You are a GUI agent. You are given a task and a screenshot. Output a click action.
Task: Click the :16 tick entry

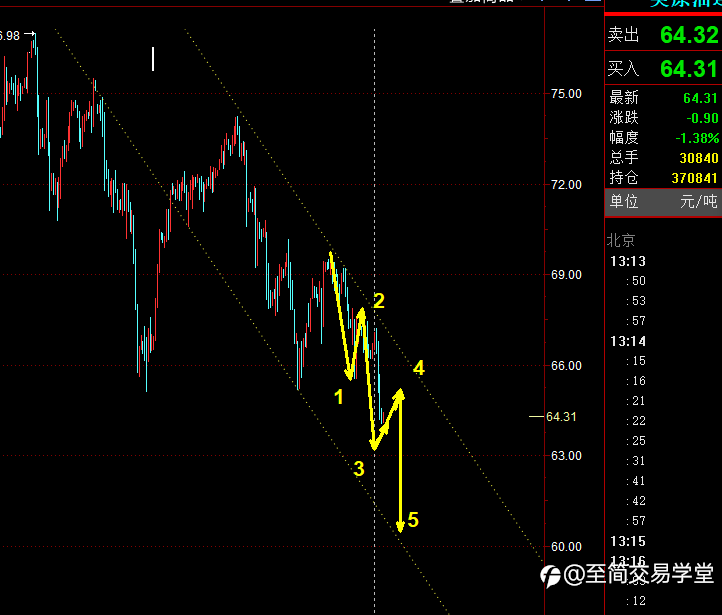click(x=636, y=381)
